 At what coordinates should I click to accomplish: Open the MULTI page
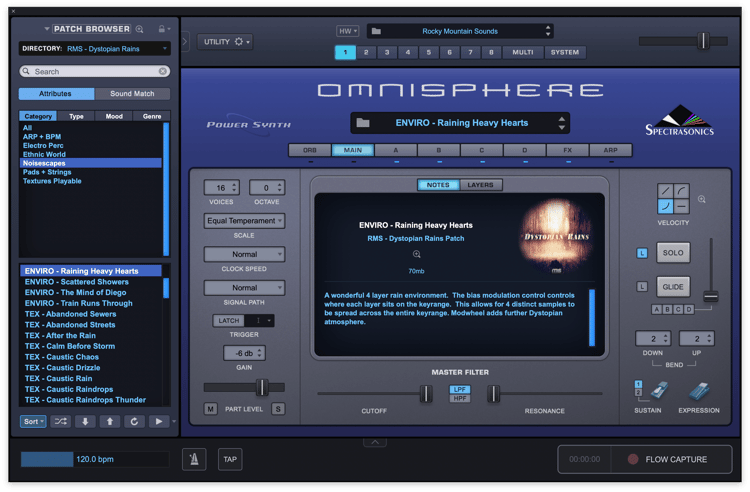click(523, 52)
